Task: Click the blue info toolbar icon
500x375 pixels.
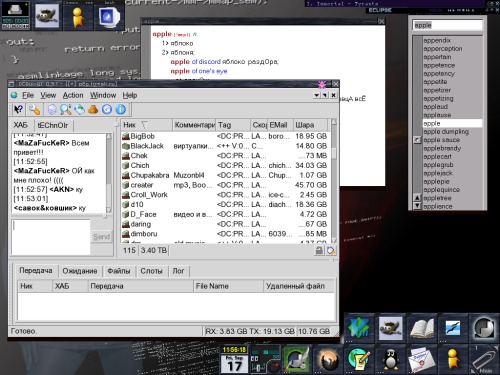Action: click(121, 109)
